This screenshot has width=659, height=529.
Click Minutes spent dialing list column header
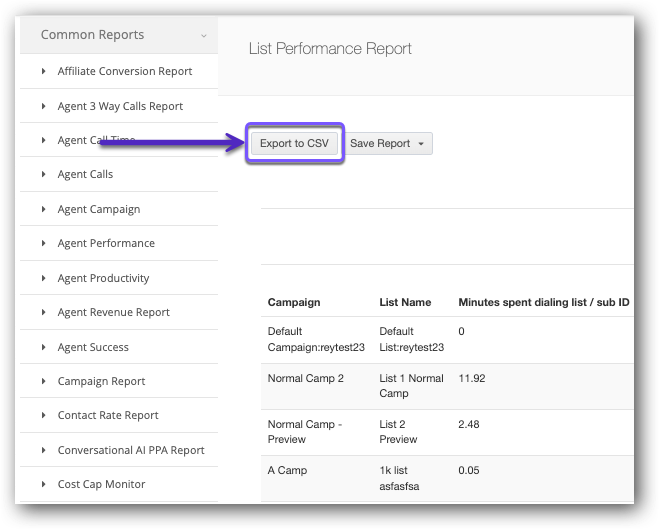[544, 303]
